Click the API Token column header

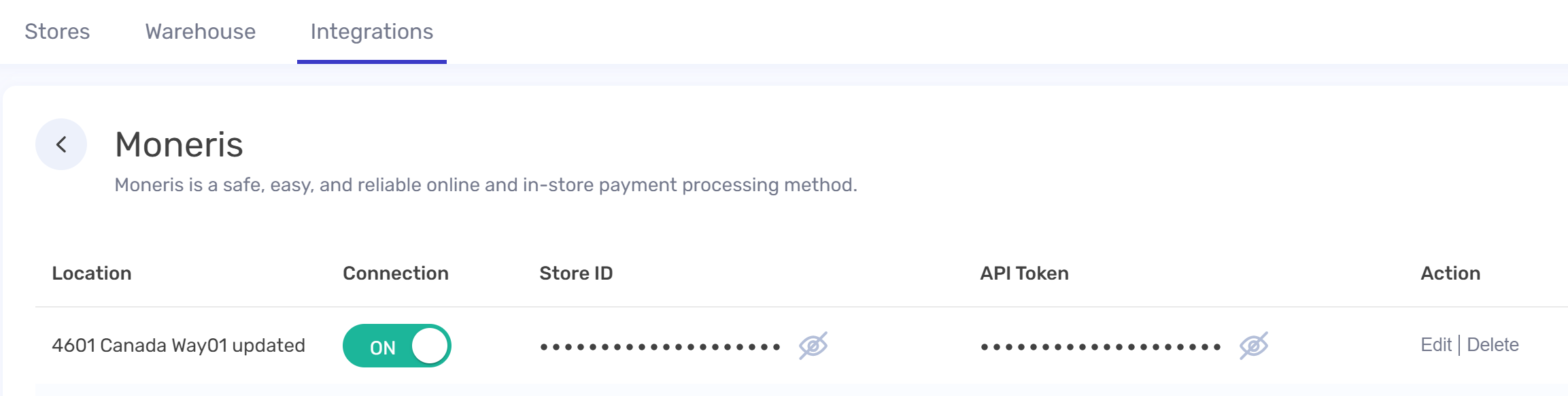pyautogui.click(x=1024, y=273)
